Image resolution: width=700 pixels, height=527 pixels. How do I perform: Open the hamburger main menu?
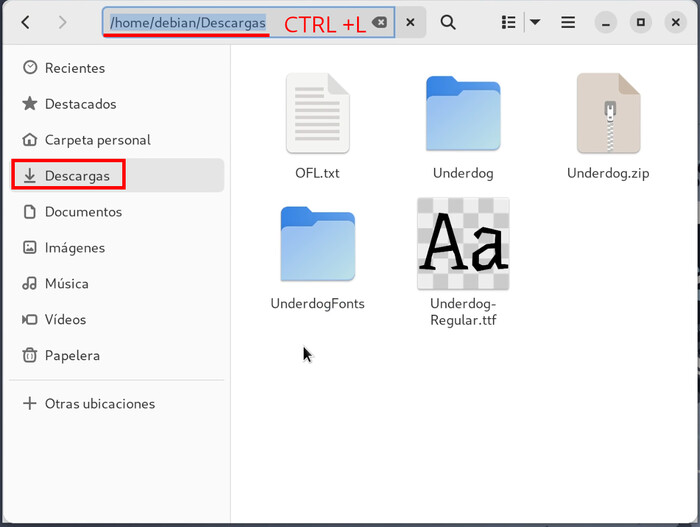(568, 22)
